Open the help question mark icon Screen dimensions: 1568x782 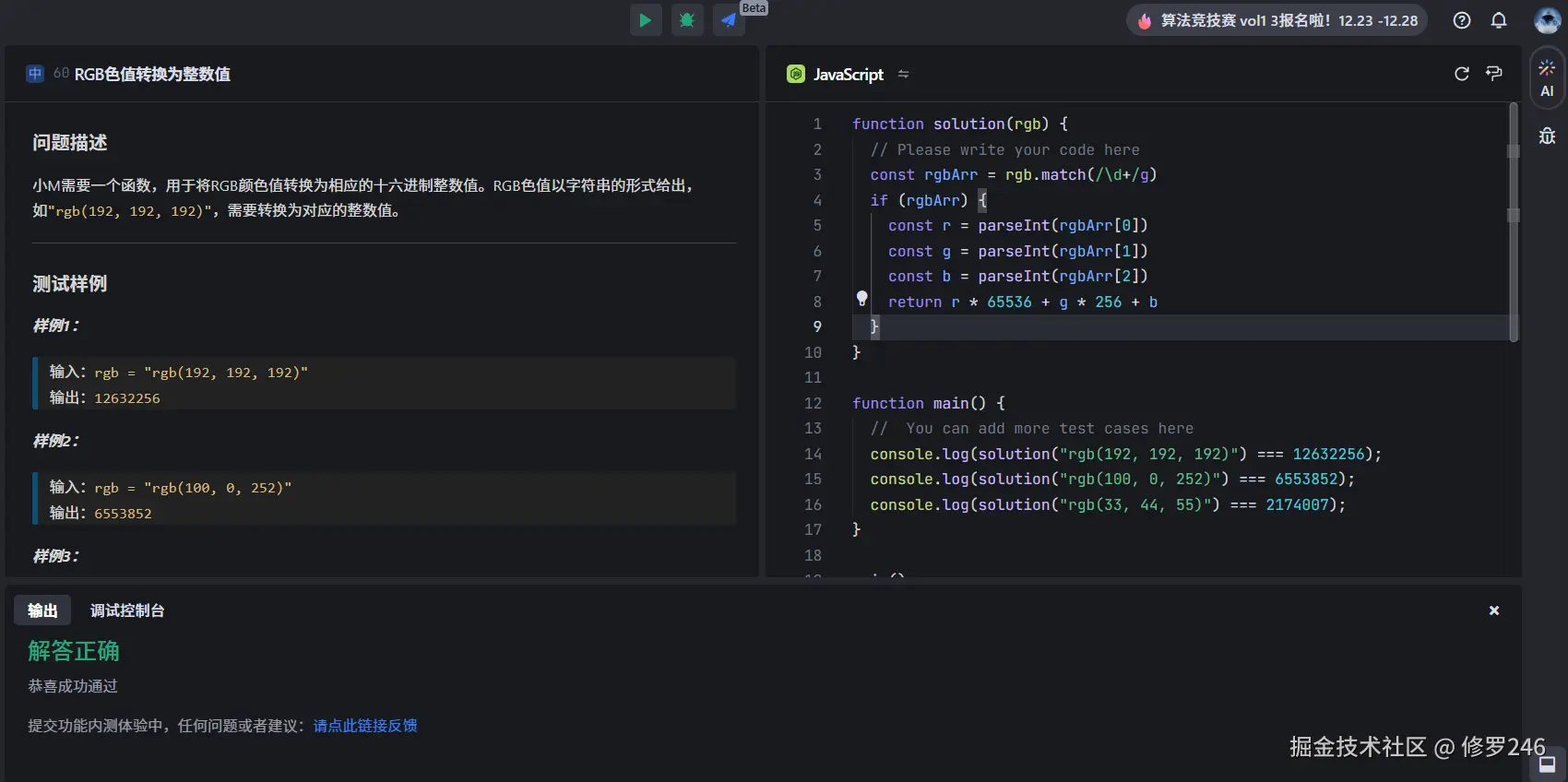coord(1462,20)
